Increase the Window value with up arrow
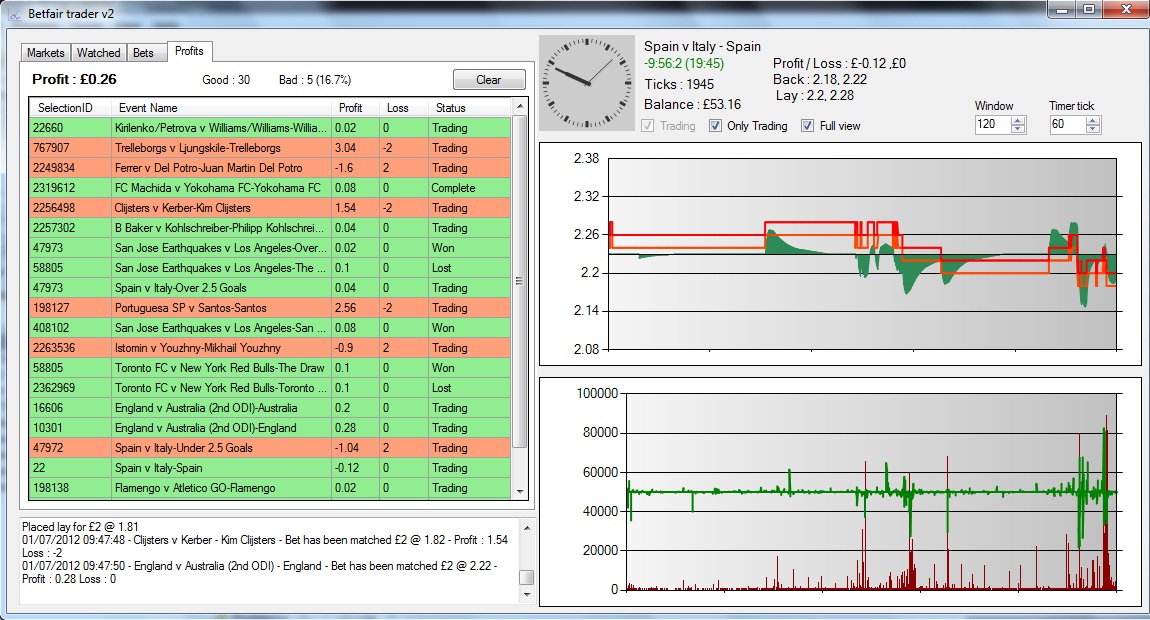Image resolution: width=1150 pixels, height=620 pixels. [1018, 120]
